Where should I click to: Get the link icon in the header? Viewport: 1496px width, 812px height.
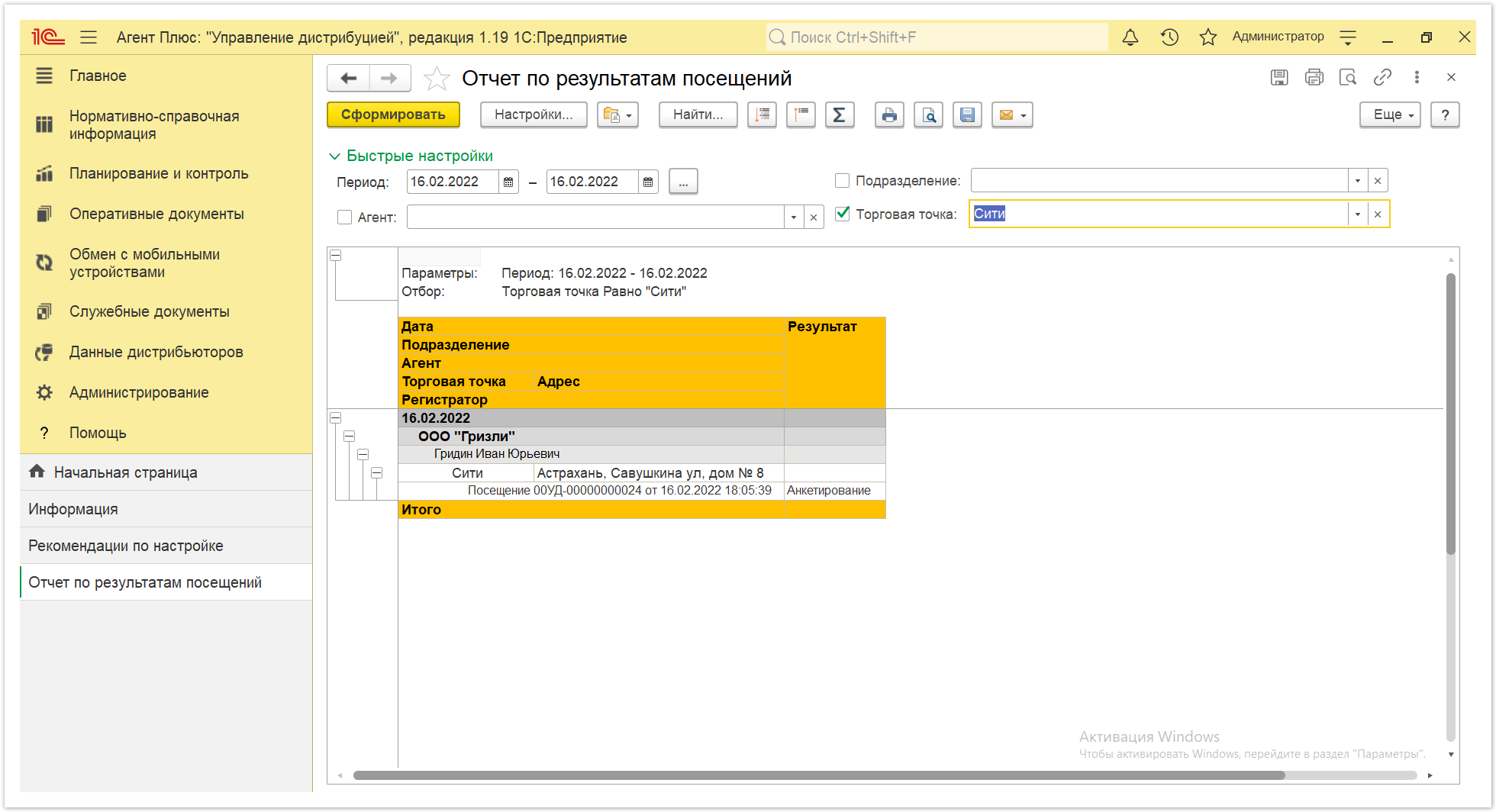coord(1382,77)
